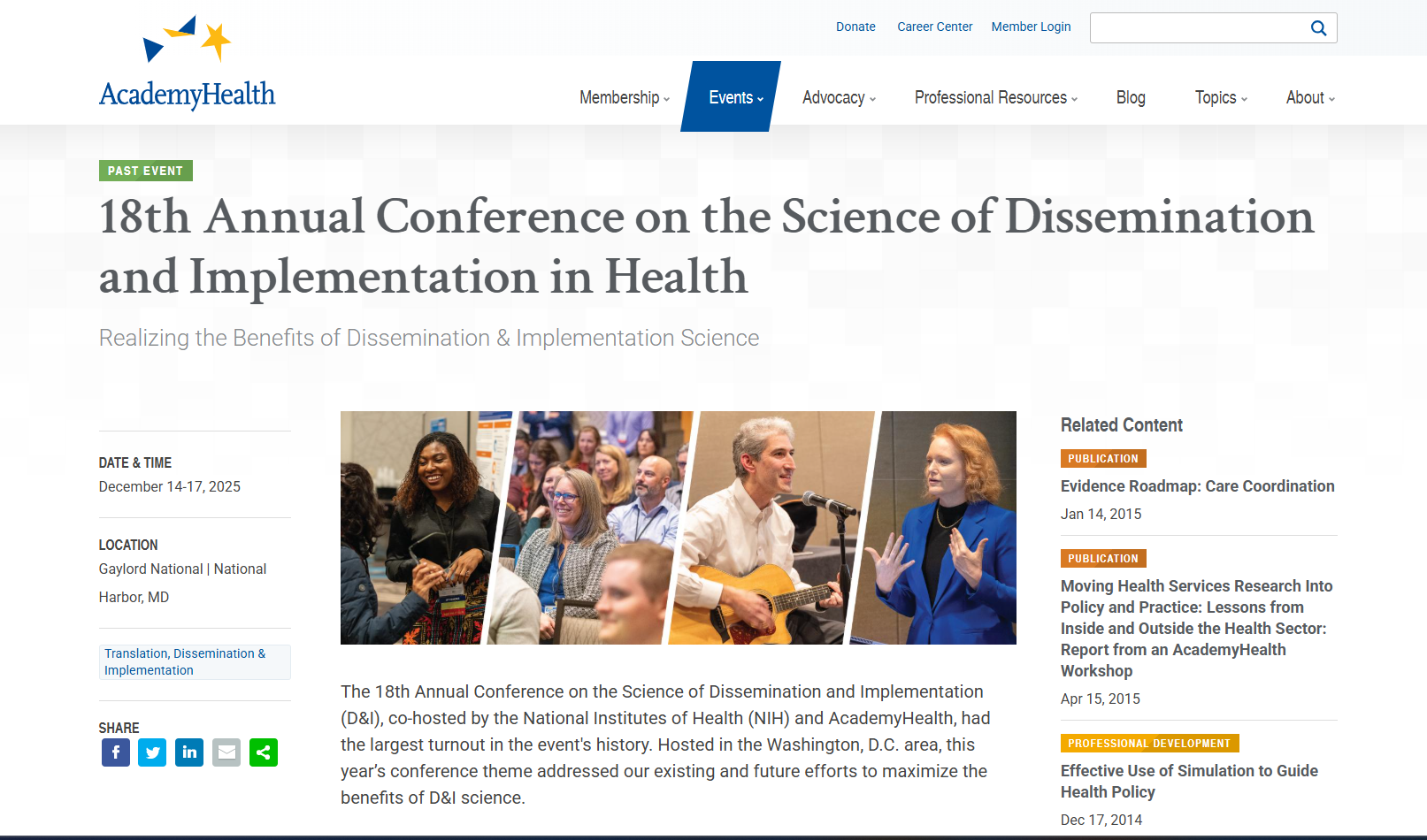Click the Facebook share icon
The width and height of the screenshot is (1427, 840).
[116, 752]
